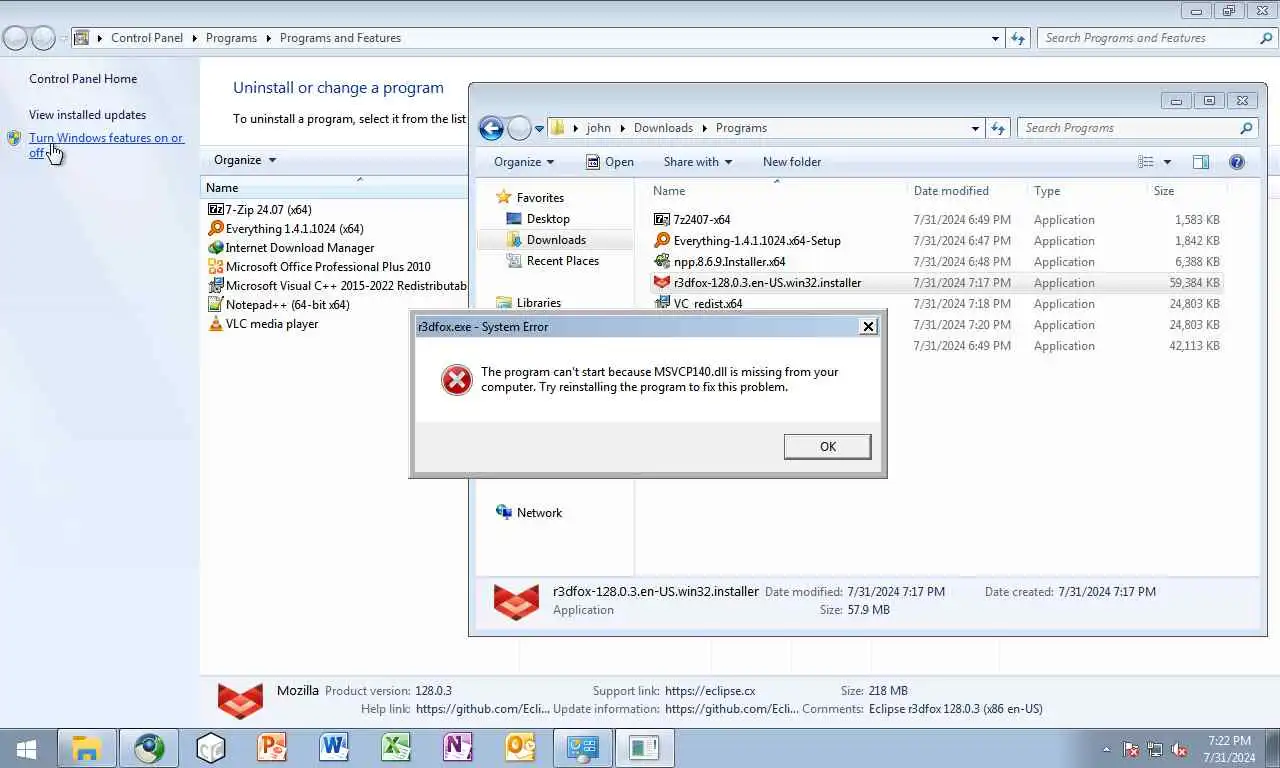This screenshot has width=1280, height=768.
Task: Open File Explorer from the taskbar
Action: click(87, 748)
